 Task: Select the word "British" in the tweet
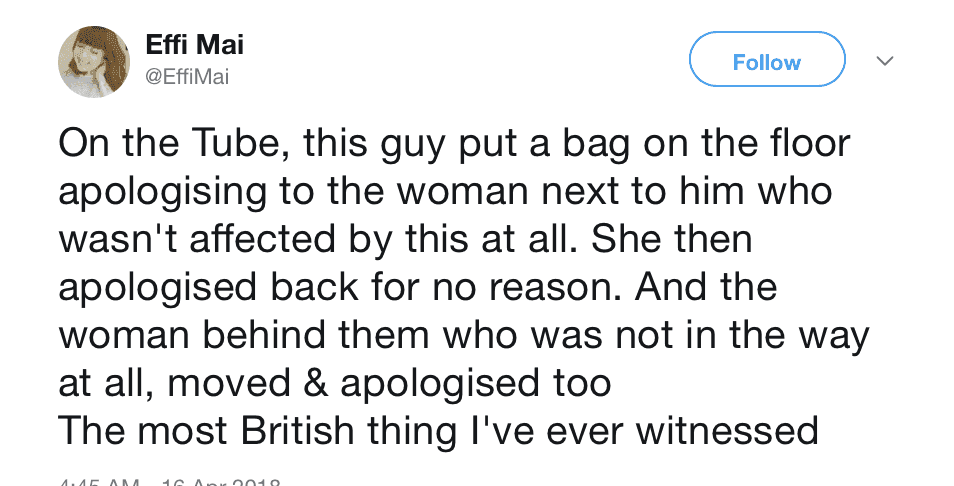pos(297,431)
